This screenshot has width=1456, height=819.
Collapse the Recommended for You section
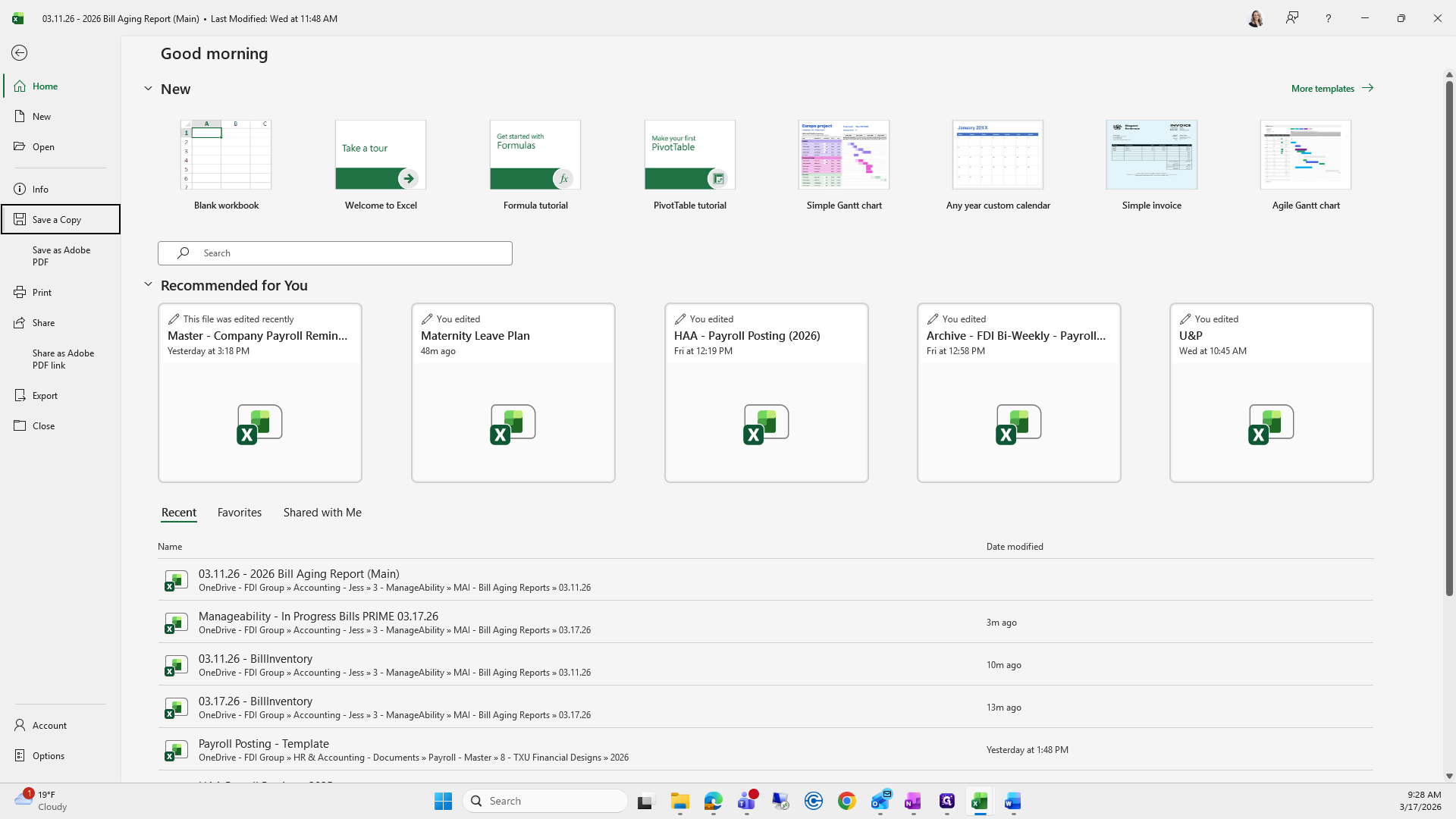(x=149, y=284)
